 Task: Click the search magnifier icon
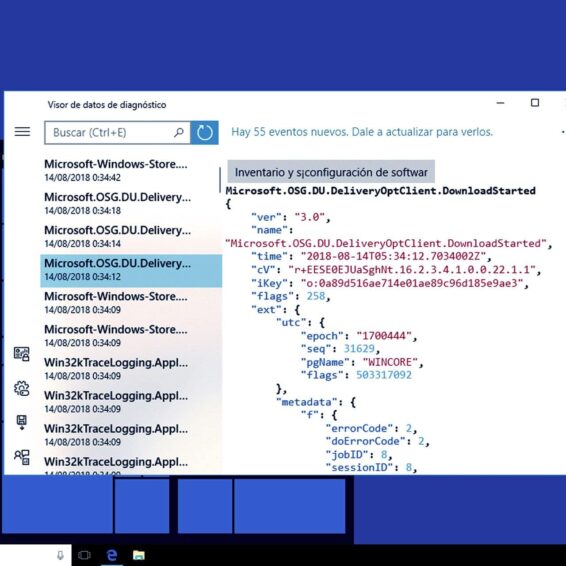(179, 132)
